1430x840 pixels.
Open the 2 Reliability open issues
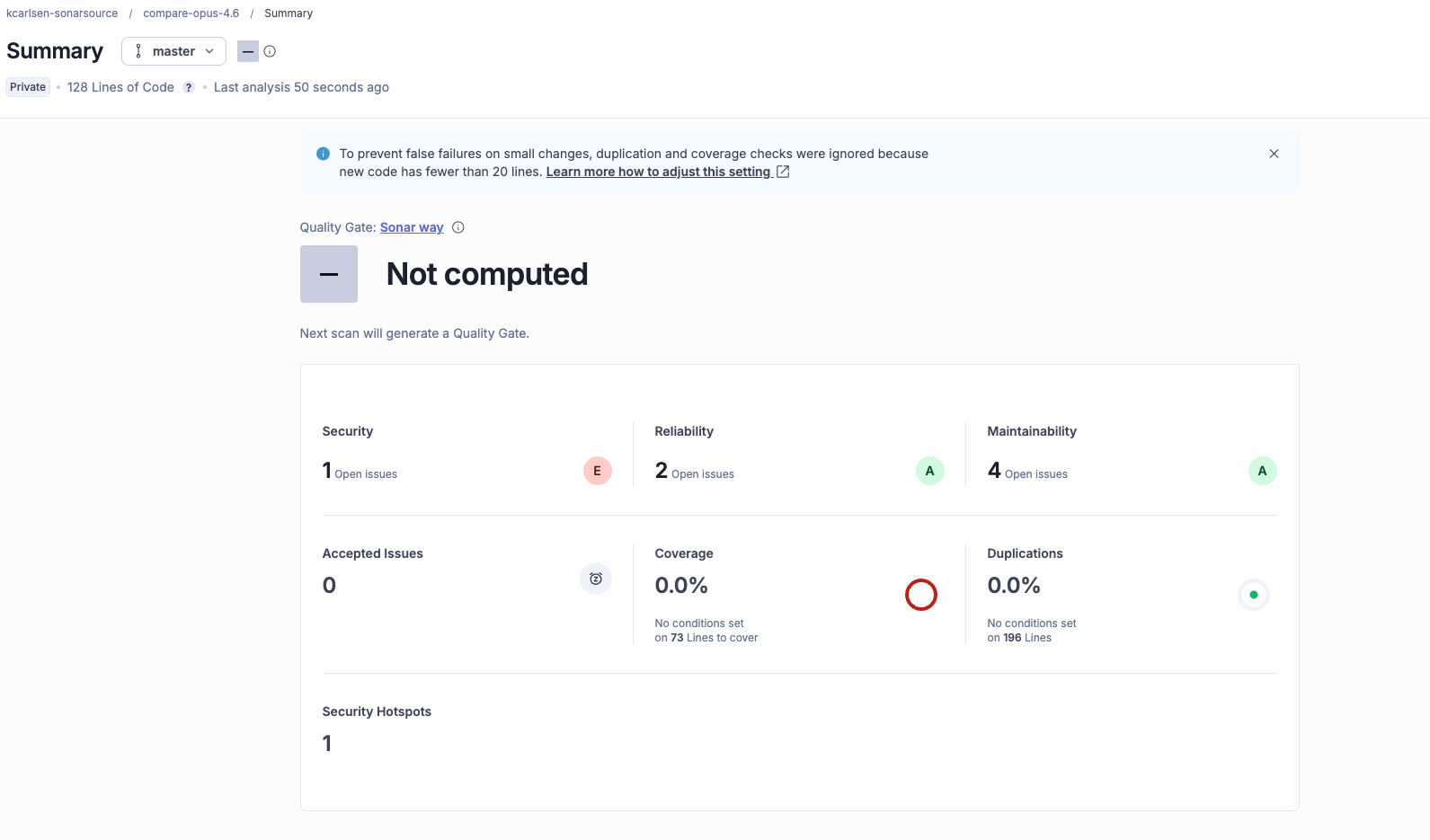tap(662, 471)
